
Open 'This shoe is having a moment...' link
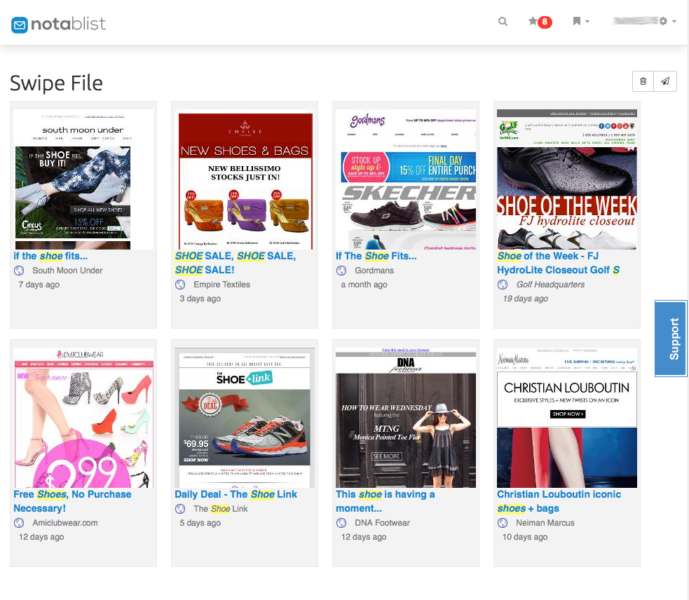pyautogui.click(x=385, y=501)
